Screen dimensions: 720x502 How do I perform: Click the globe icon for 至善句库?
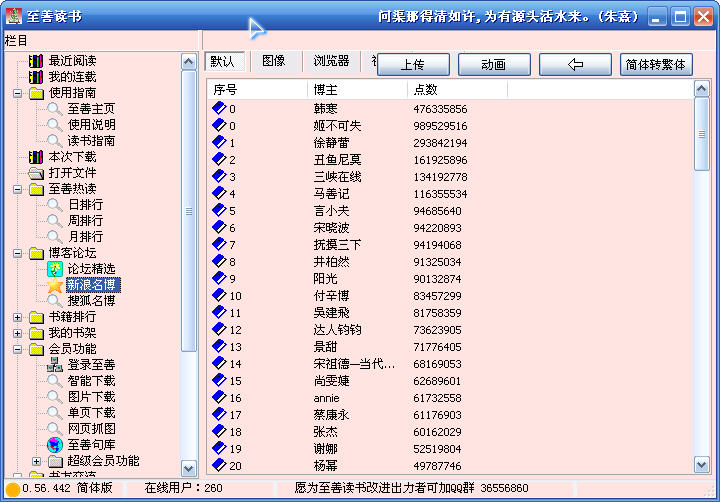pos(55,445)
